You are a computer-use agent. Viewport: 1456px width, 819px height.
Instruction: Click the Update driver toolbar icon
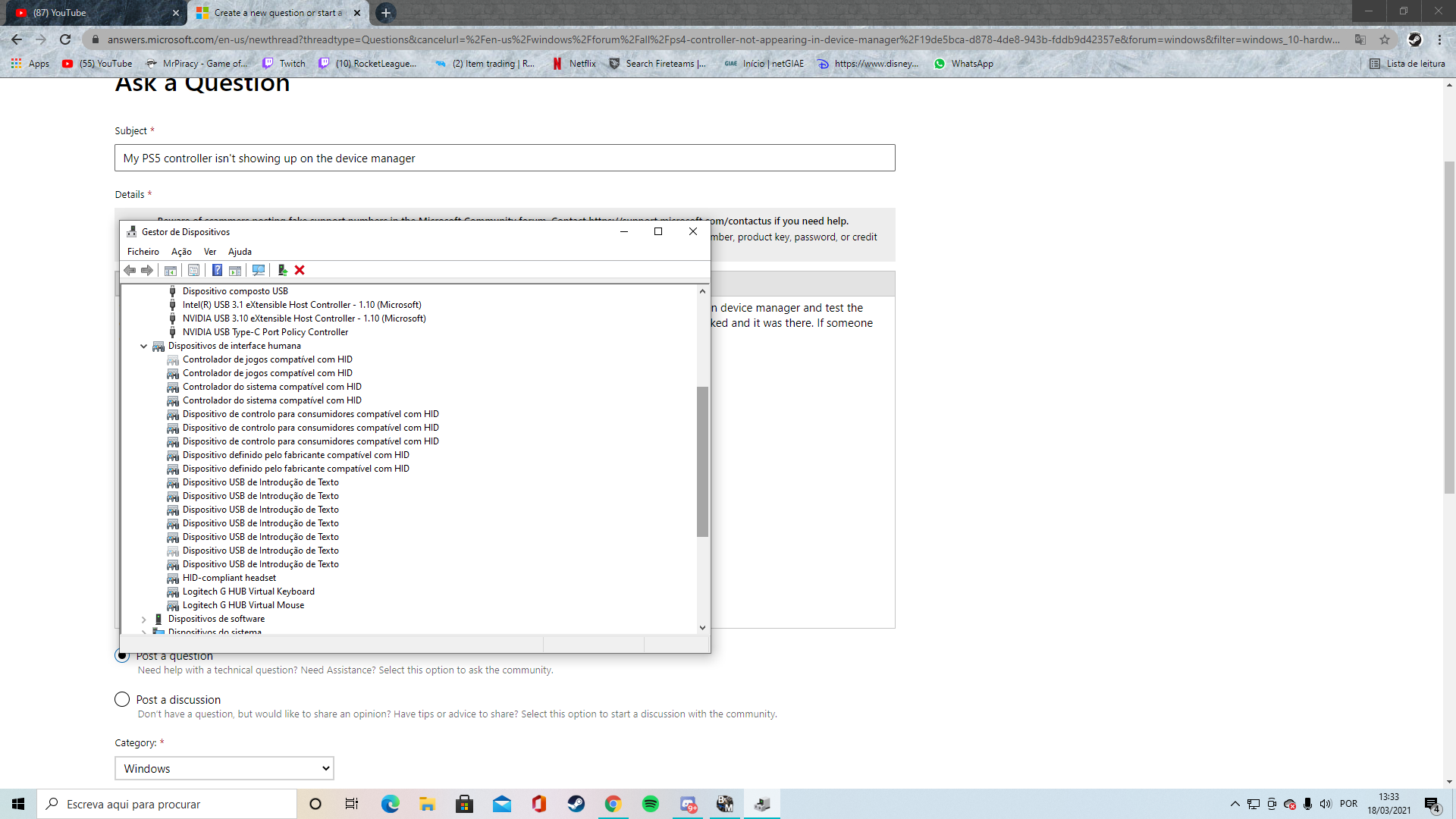pyautogui.click(x=282, y=270)
